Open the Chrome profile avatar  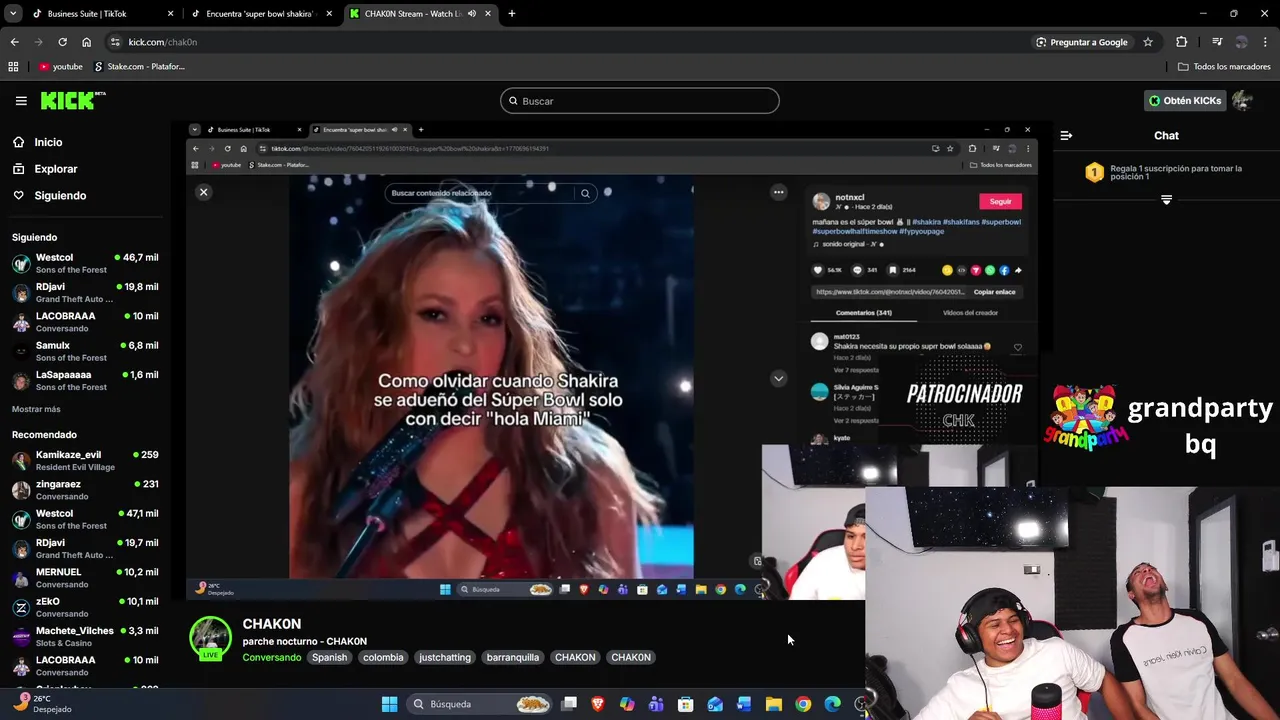point(1241,42)
